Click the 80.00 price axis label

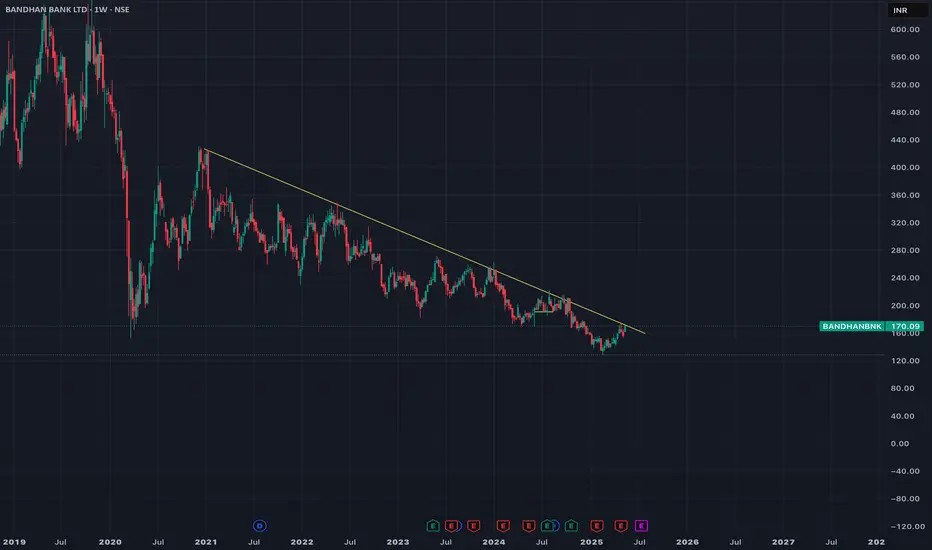click(x=902, y=388)
